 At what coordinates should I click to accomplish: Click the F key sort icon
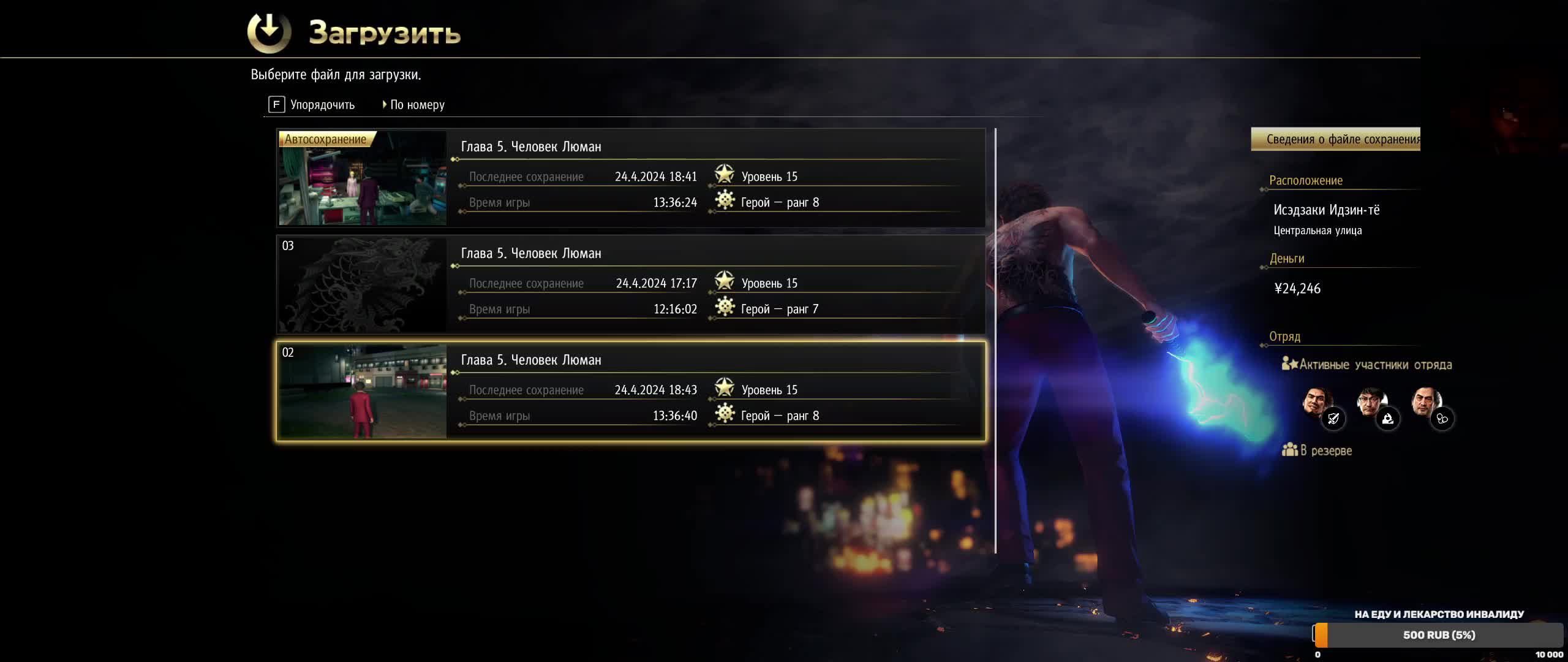pyautogui.click(x=276, y=104)
